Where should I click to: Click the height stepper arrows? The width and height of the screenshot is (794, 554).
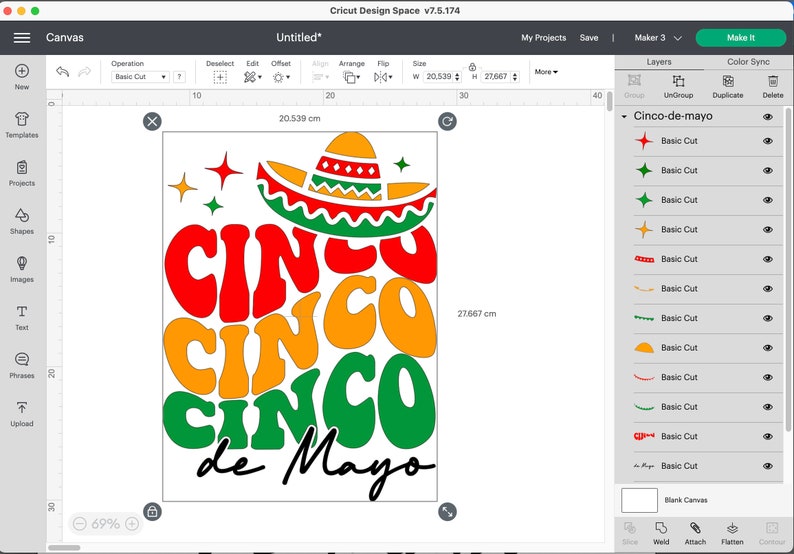pyautogui.click(x=515, y=77)
